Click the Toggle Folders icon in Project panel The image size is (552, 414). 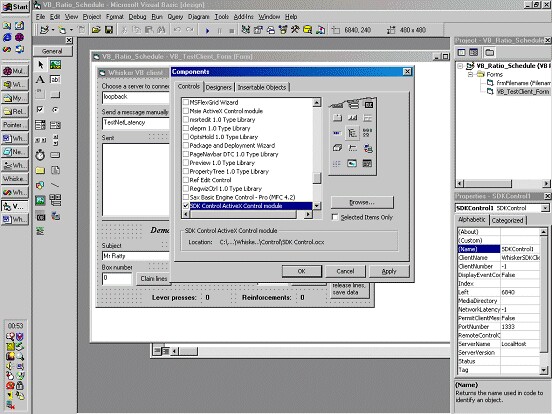click(489, 52)
